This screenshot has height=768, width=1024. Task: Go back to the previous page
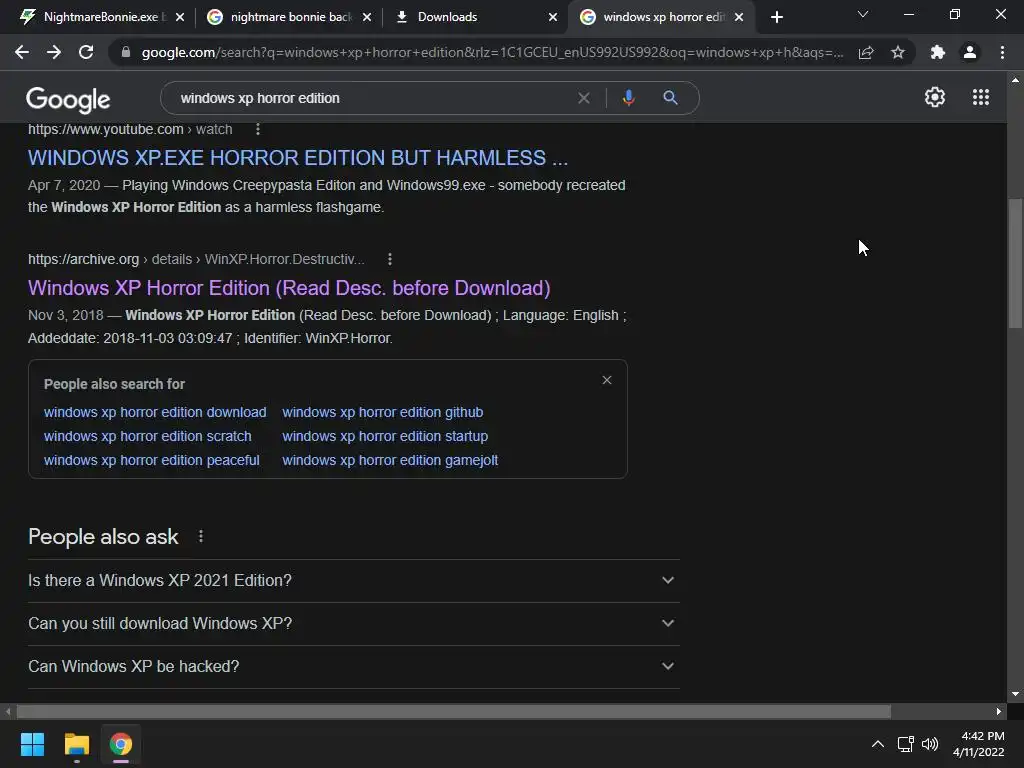22,52
